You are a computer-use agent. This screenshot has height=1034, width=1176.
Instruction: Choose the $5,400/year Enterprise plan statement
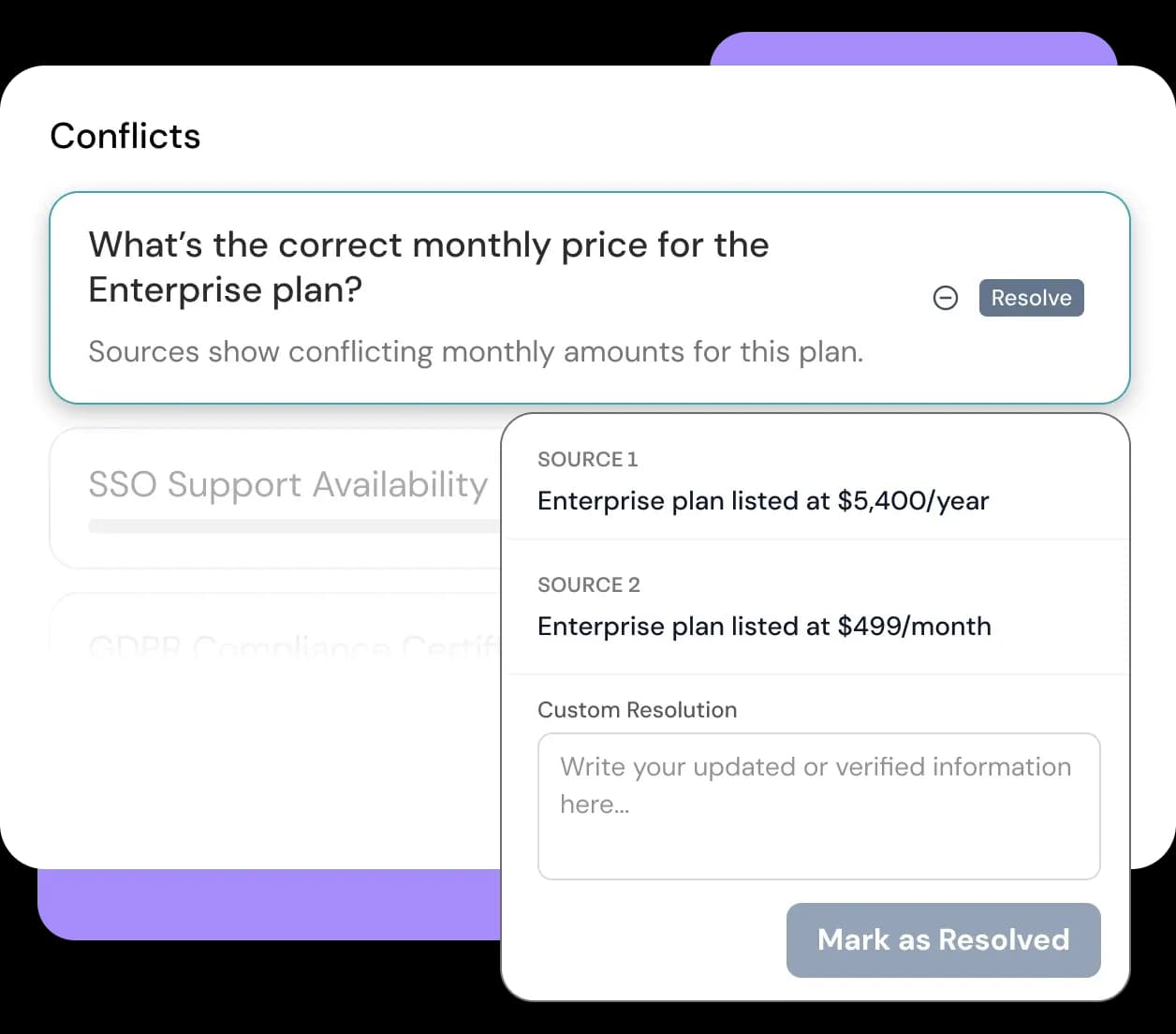click(762, 501)
